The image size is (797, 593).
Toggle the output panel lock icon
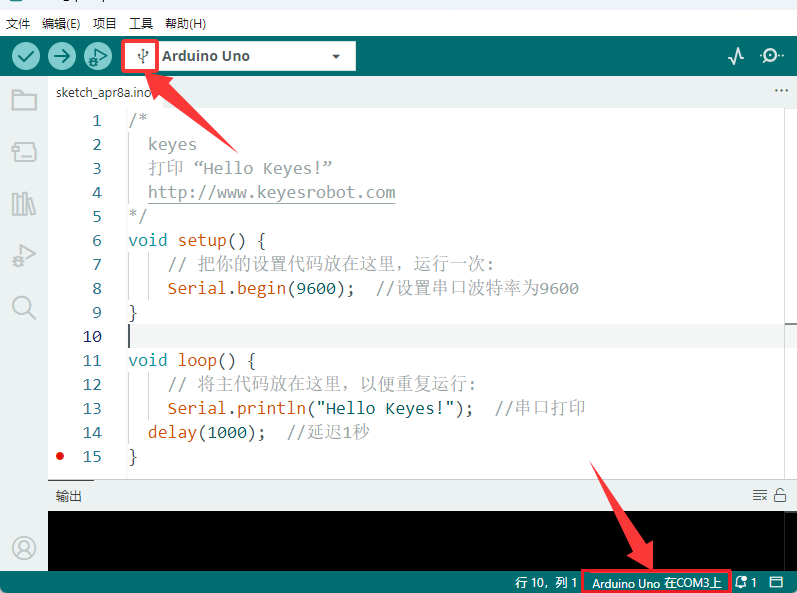tap(780, 495)
